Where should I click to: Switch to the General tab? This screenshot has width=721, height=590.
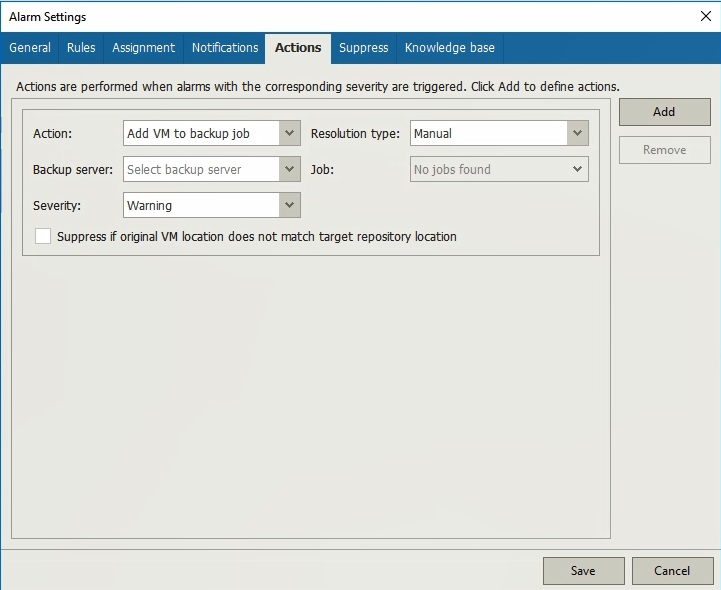30,48
